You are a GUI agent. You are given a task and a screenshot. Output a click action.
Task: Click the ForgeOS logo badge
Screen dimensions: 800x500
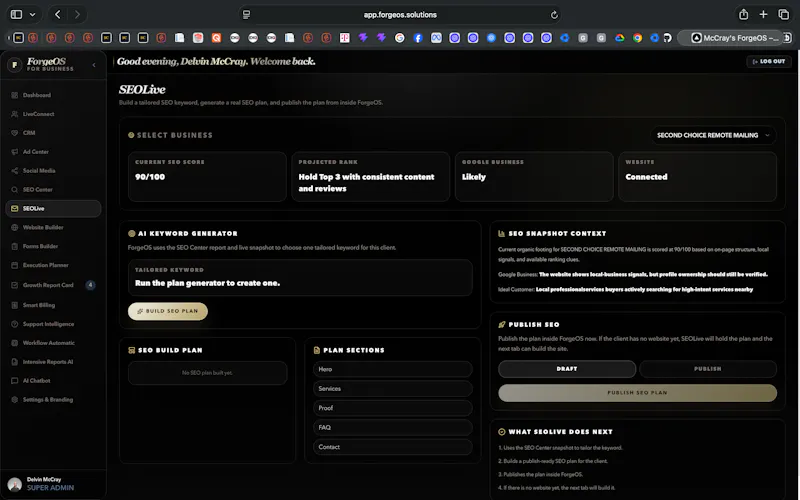click(15, 65)
